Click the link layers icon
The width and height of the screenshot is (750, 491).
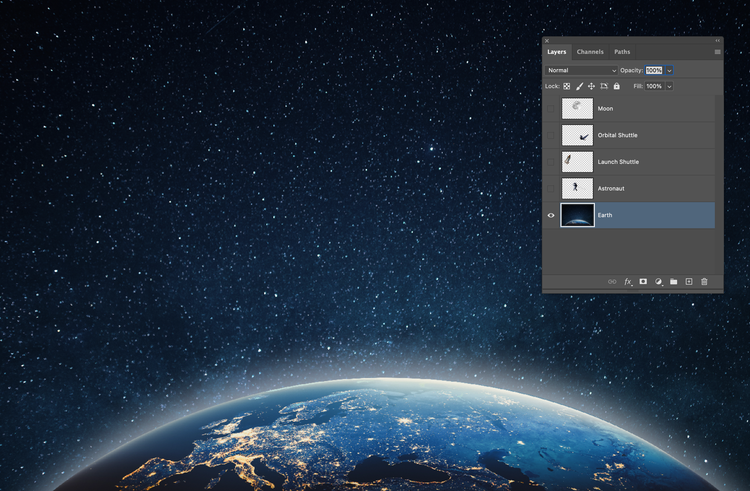[x=612, y=282]
